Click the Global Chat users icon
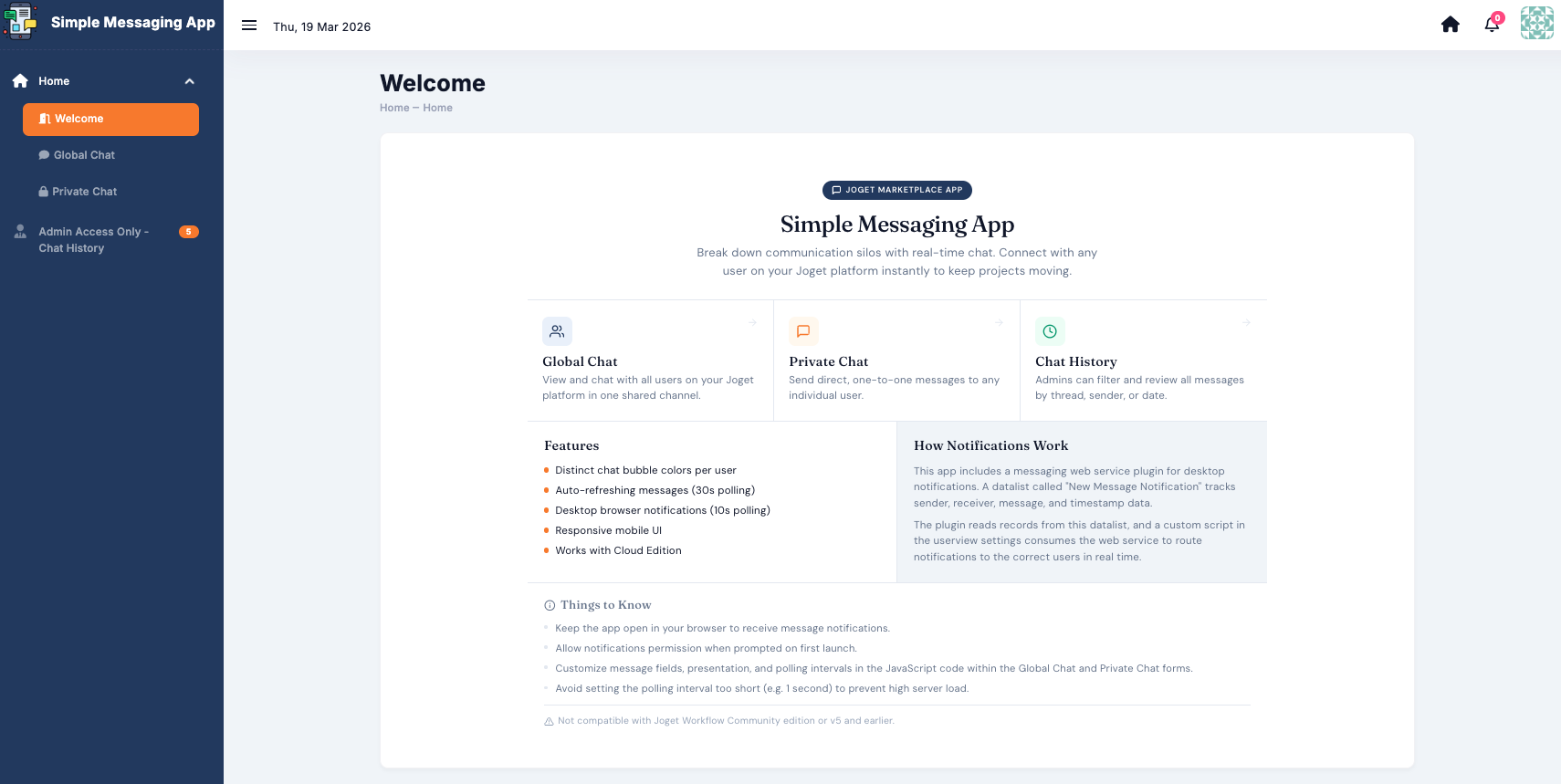 tap(557, 331)
